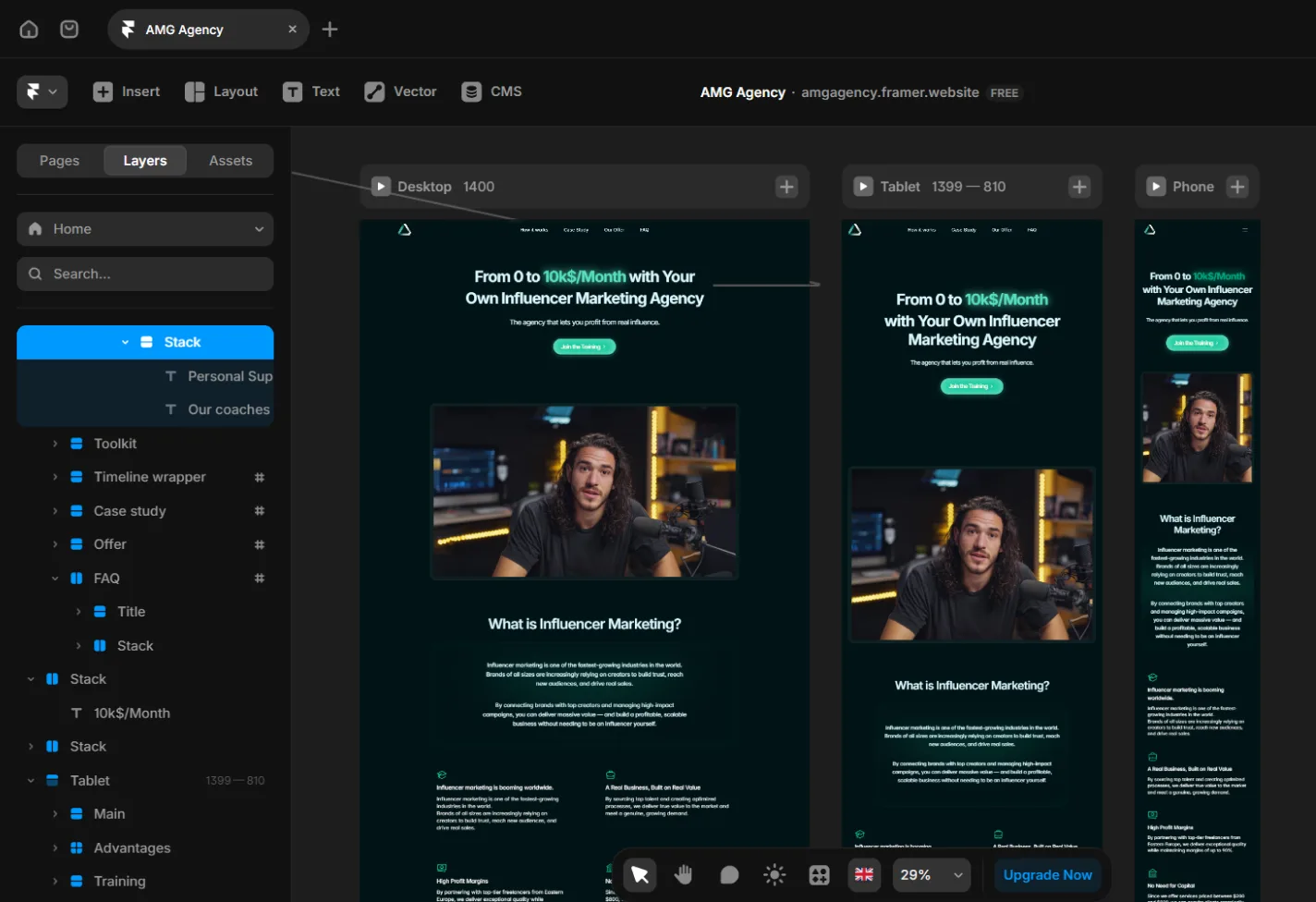
Task: Preview the Phone breakpoint with play icon
Action: 1156,187
